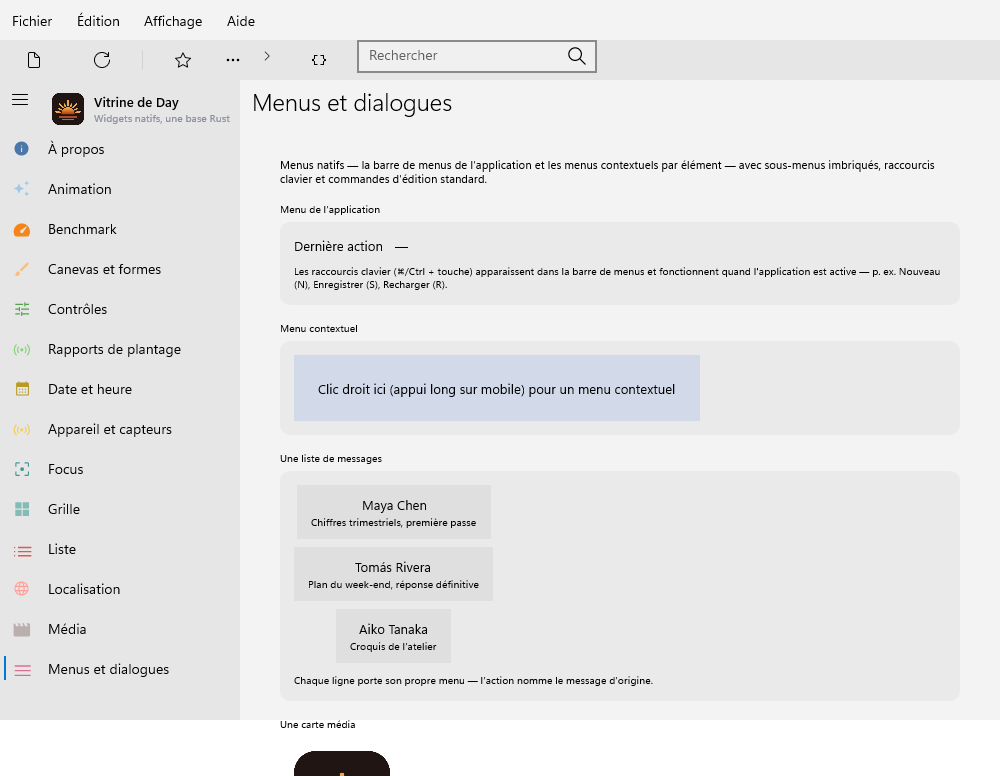The height and width of the screenshot is (776, 1000).
Task: Click the Rapports de plantage signal icon
Action: 22,349
